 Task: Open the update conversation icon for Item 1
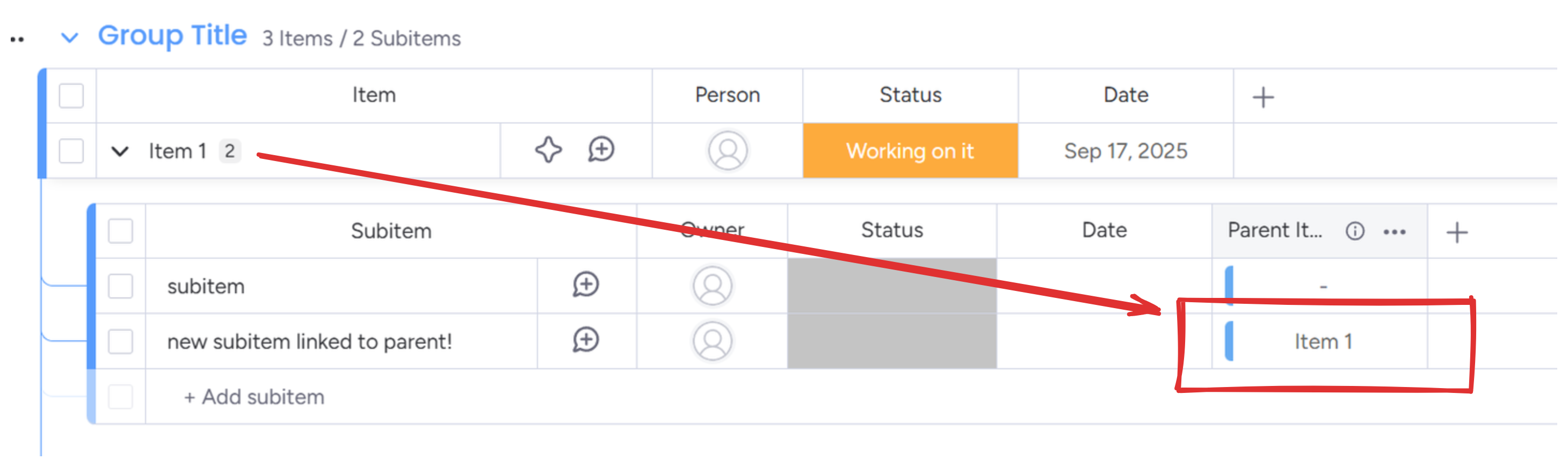[601, 150]
